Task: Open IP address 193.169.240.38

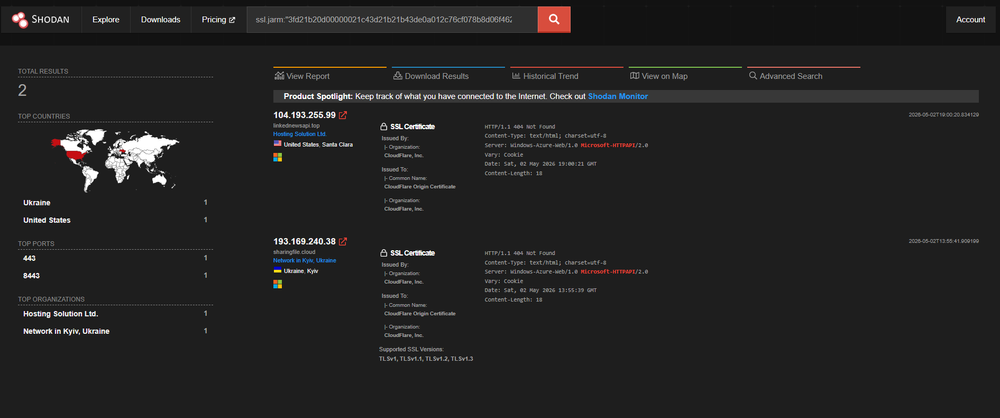Action: [304, 242]
